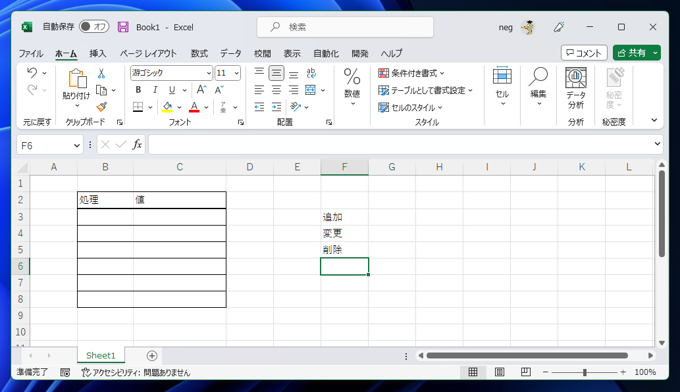Screen dimensions: 680x392
Task: Open the font name combo box
Action: (171, 73)
